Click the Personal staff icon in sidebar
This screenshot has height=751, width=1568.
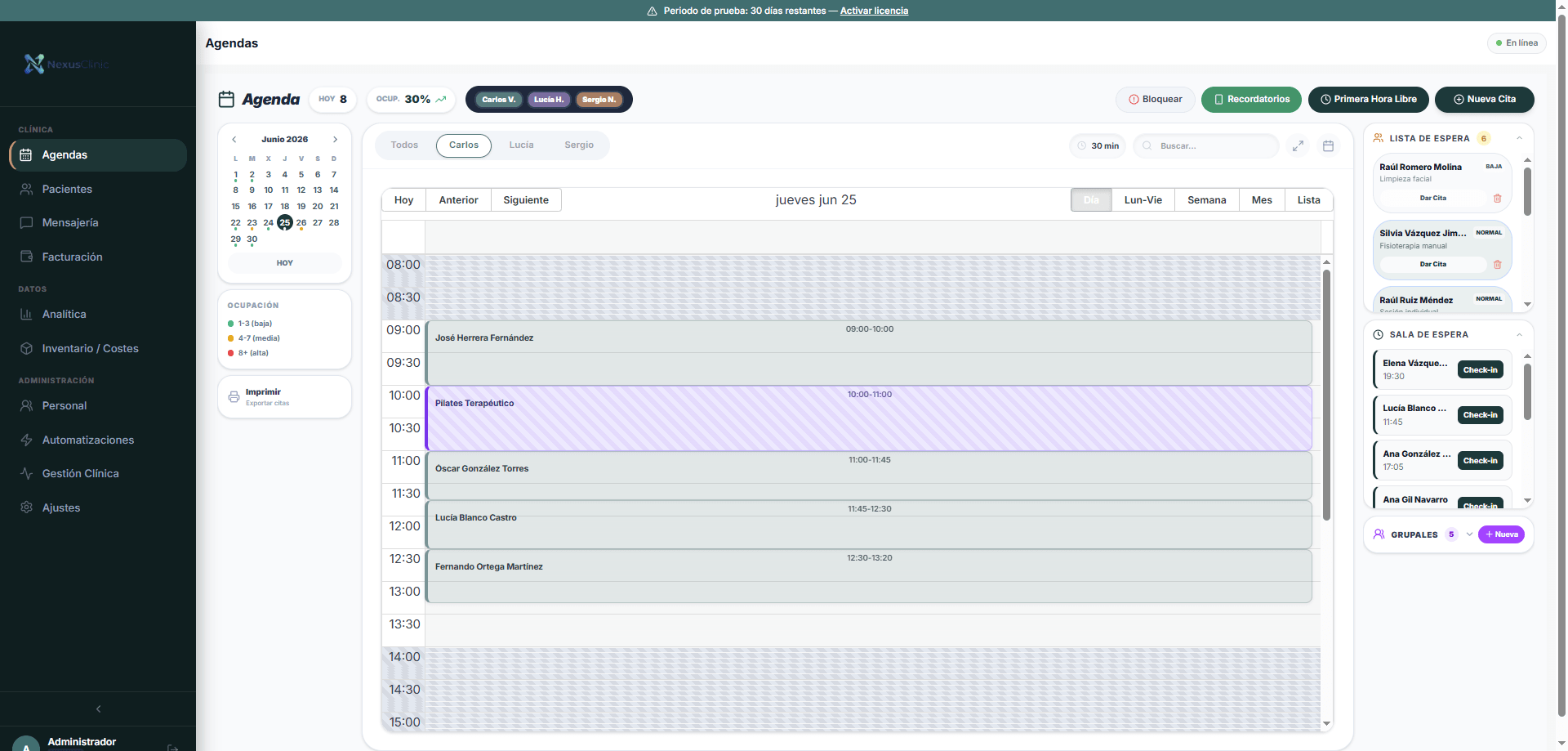pos(26,405)
